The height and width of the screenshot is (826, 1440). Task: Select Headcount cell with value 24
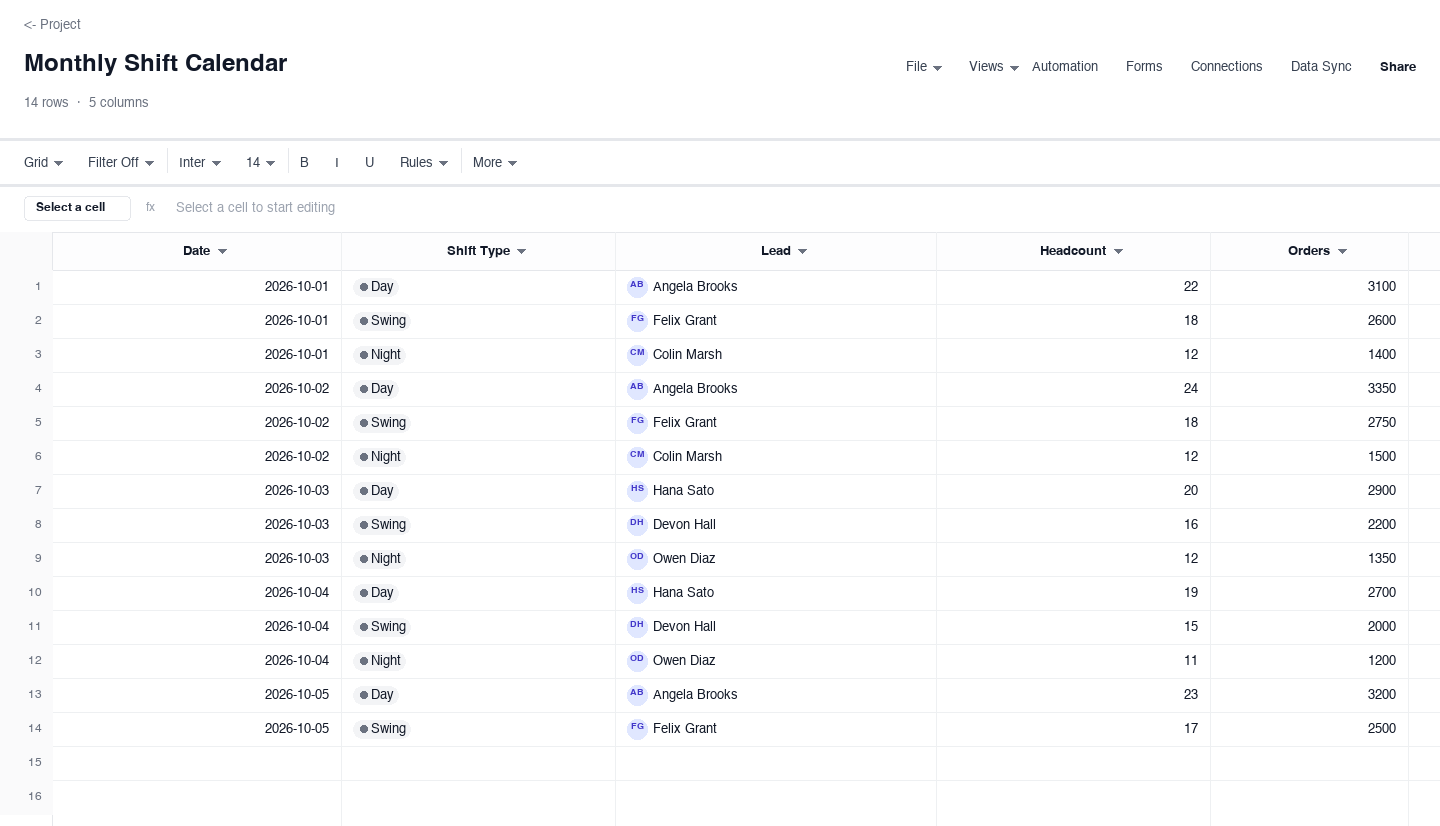tap(1073, 389)
